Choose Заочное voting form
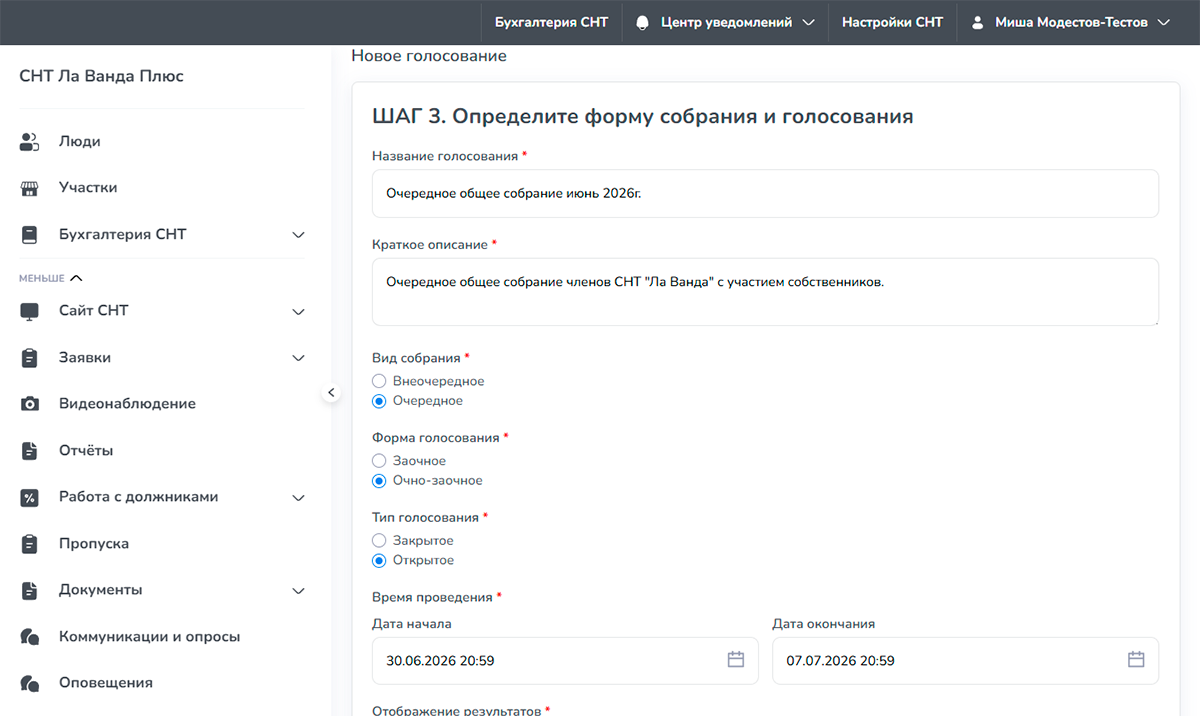Image resolution: width=1200 pixels, height=716 pixels. point(378,461)
